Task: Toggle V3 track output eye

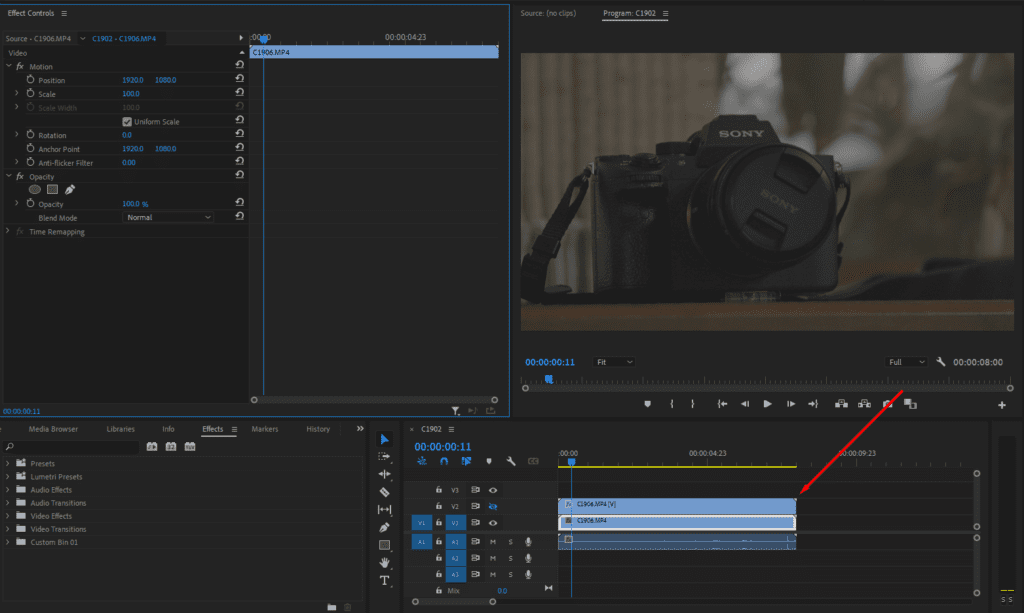Action: (493, 490)
